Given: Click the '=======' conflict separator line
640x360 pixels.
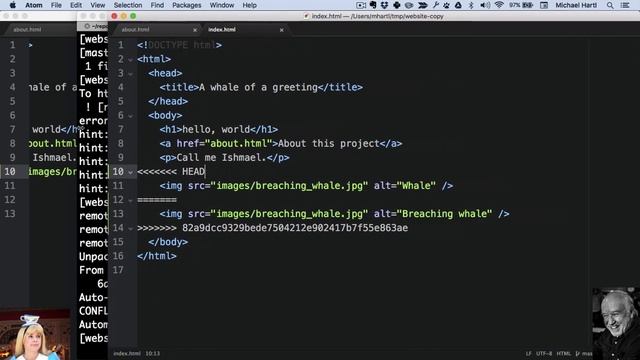Looking at the screenshot, I should pos(157,200).
